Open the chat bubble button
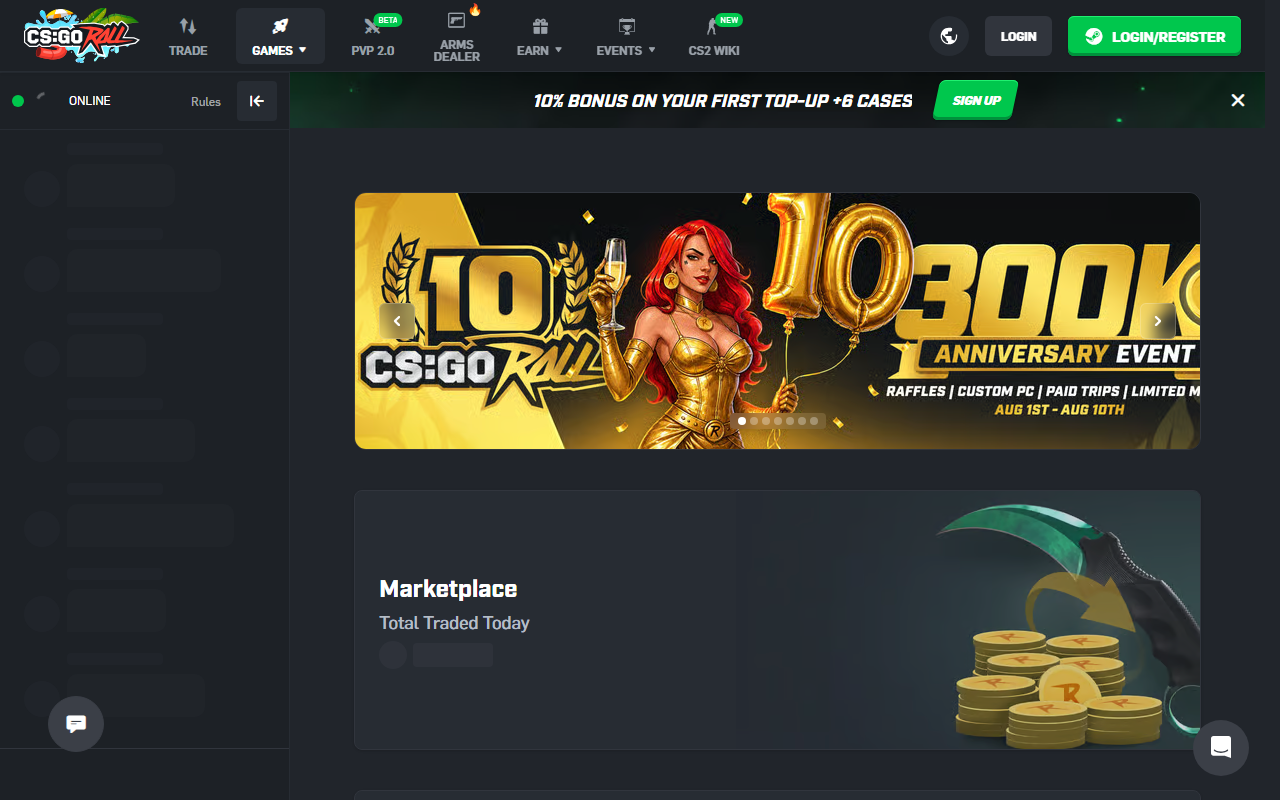Screen dimensions: 1280x800 (76, 724)
